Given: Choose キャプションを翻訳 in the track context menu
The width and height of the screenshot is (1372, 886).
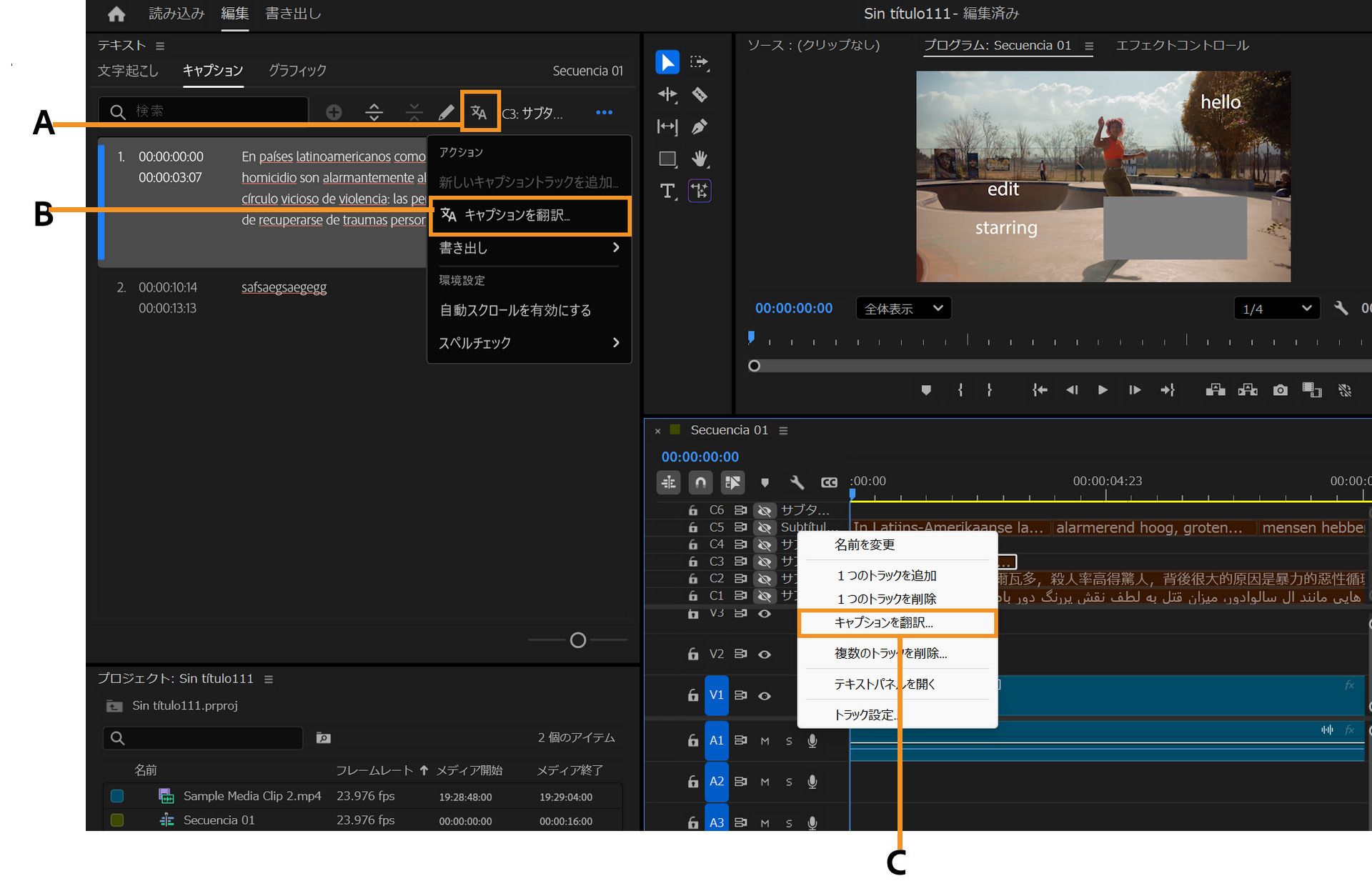Looking at the screenshot, I should pos(883,623).
